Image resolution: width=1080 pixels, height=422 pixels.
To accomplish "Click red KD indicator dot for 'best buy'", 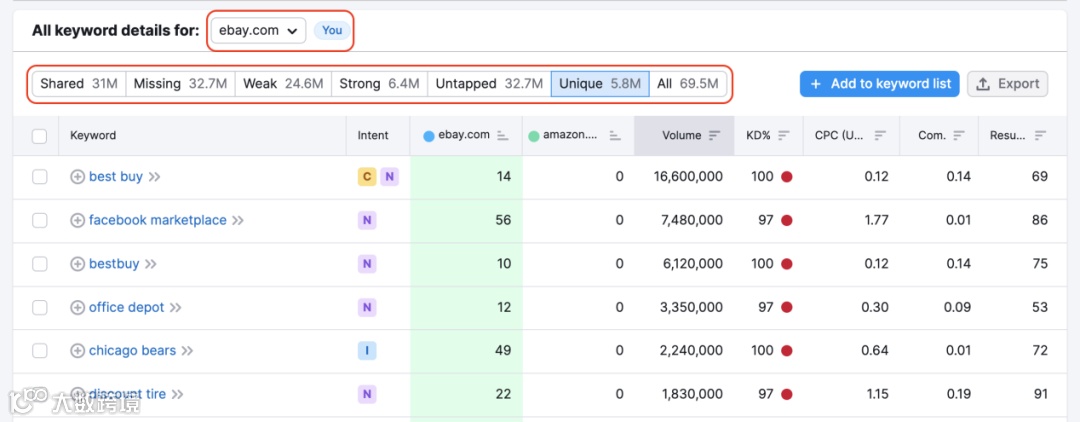I will [787, 177].
